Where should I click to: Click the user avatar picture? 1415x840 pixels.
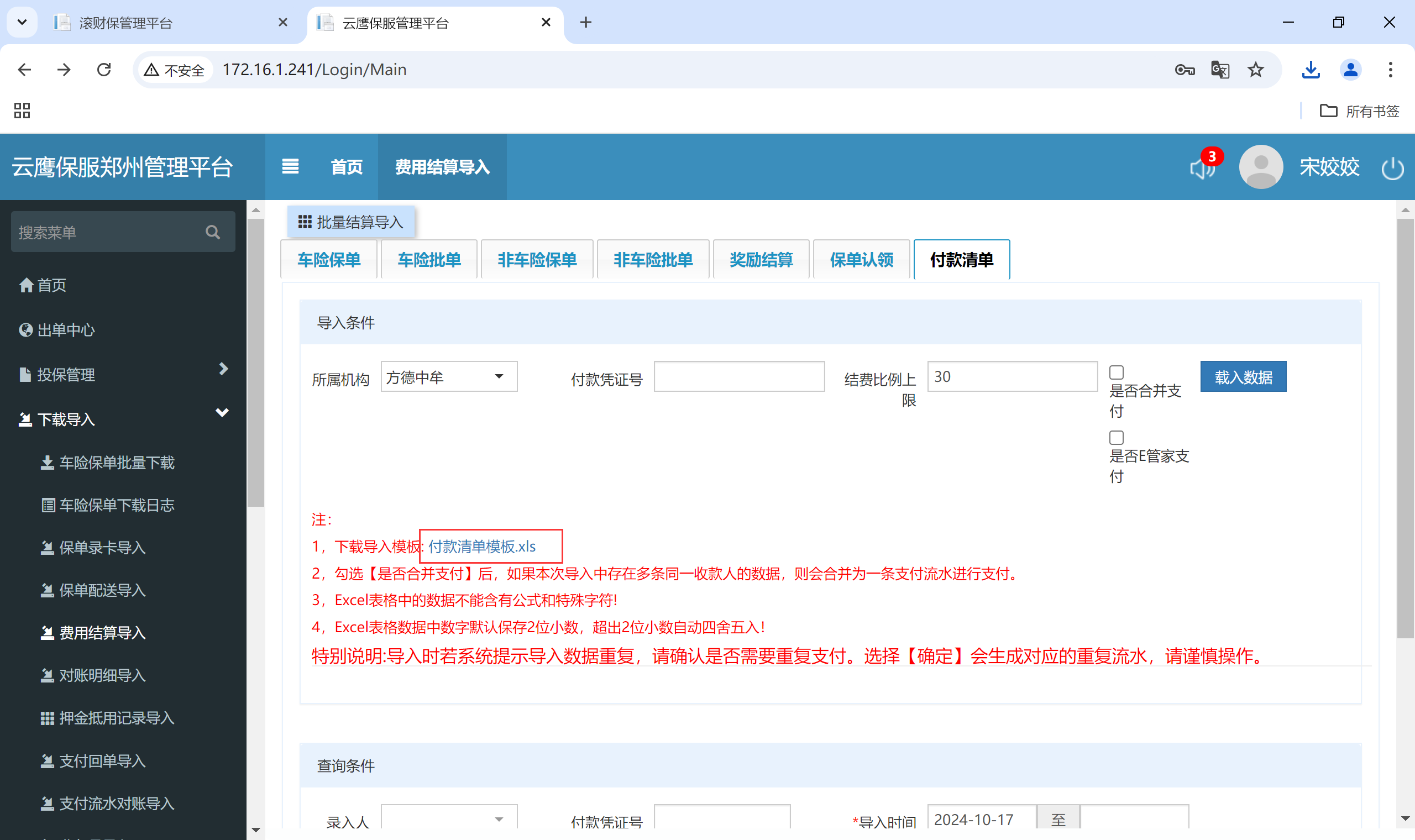[x=1260, y=167]
